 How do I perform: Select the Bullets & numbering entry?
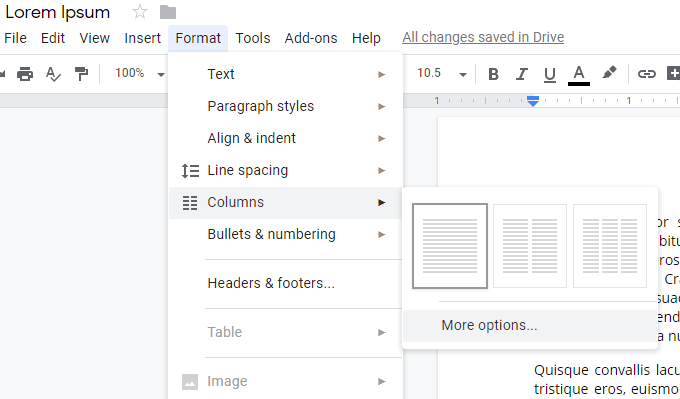pos(285,234)
